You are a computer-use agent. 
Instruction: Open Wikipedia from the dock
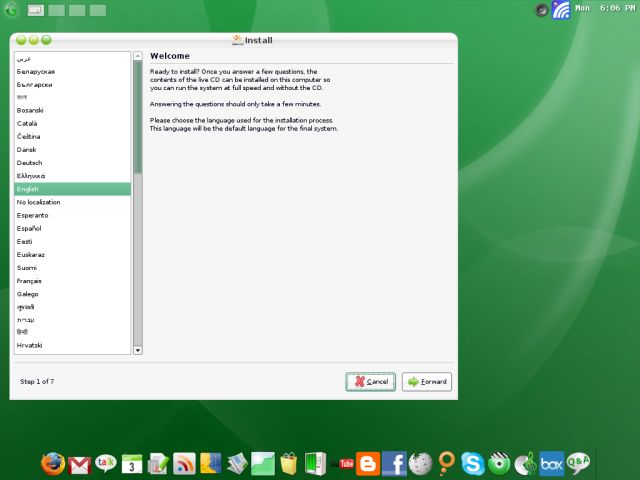(420, 464)
